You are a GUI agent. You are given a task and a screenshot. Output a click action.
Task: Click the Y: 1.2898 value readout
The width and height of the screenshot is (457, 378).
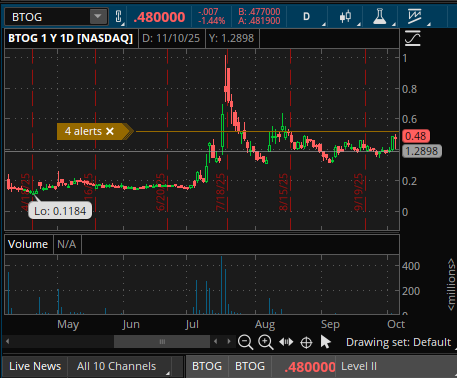tap(232, 38)
